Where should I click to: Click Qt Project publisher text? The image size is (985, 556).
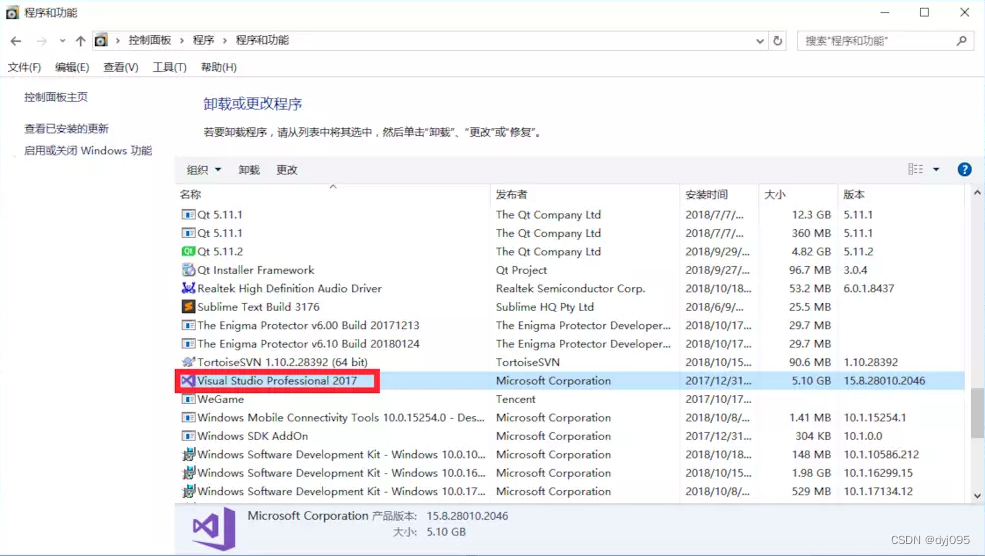tap(521, 270)
